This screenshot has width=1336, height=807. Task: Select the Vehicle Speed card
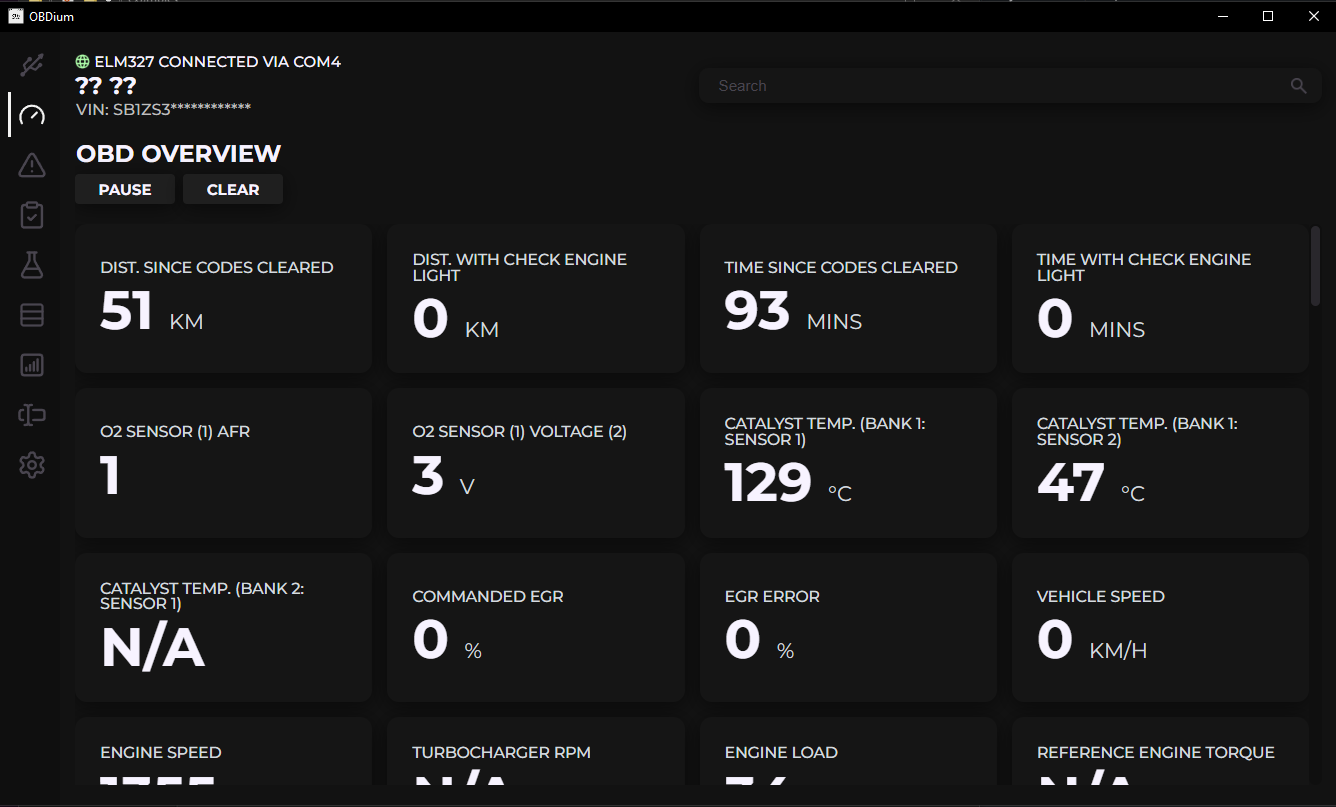point(1160,628)
